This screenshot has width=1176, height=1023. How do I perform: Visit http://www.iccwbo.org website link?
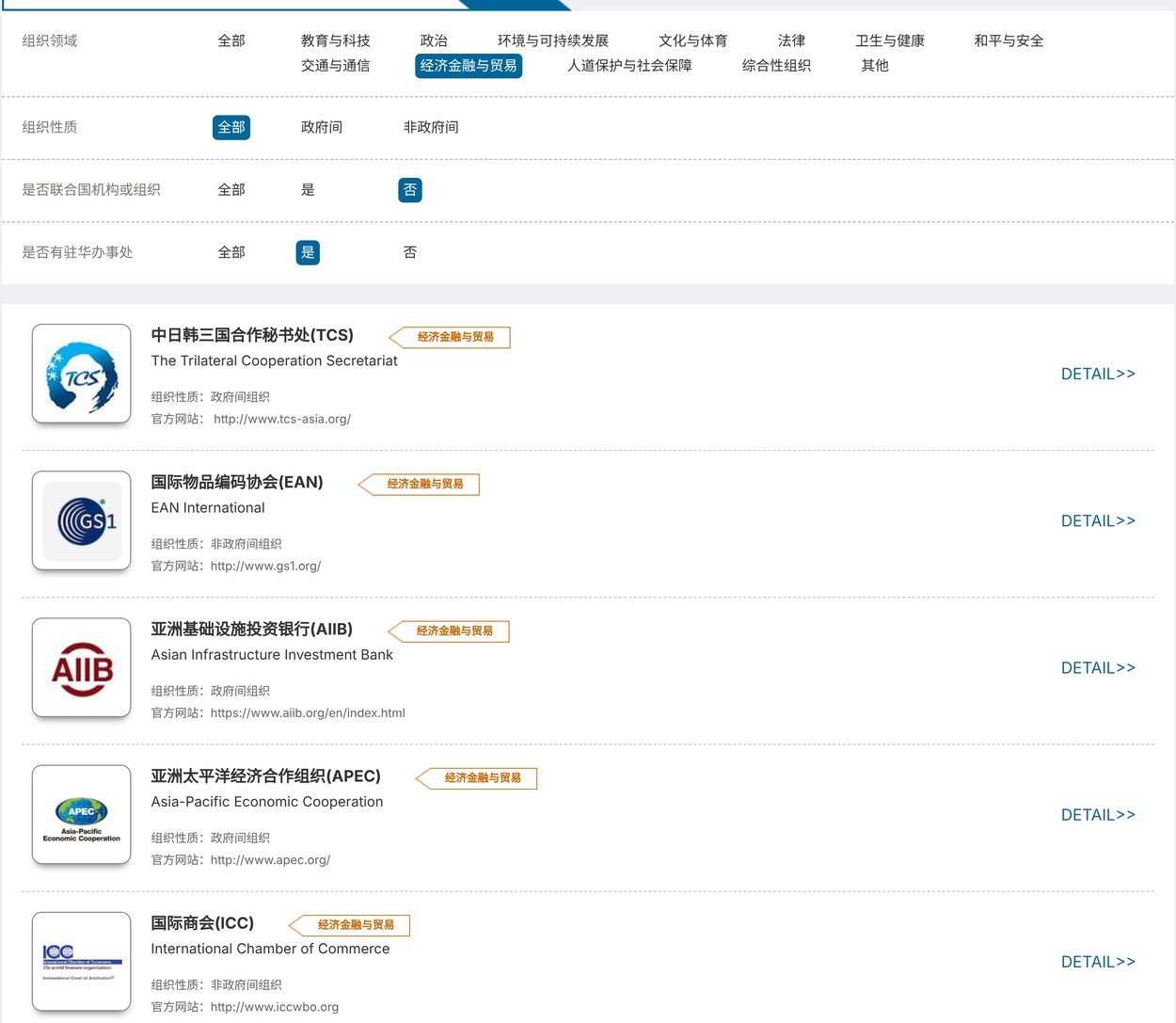[275, 1006]
